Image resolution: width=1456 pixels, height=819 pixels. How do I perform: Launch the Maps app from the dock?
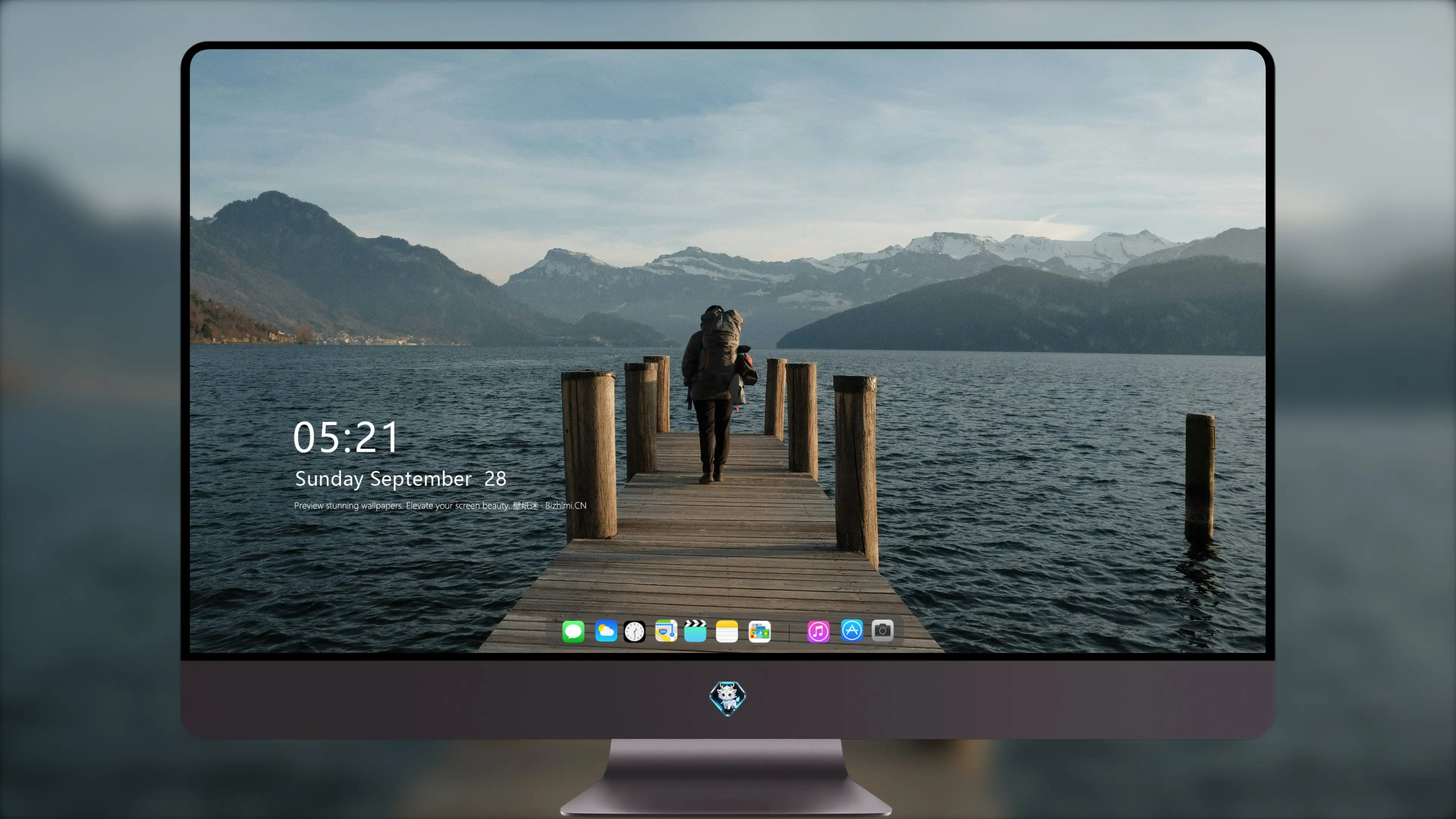[666, 631]
